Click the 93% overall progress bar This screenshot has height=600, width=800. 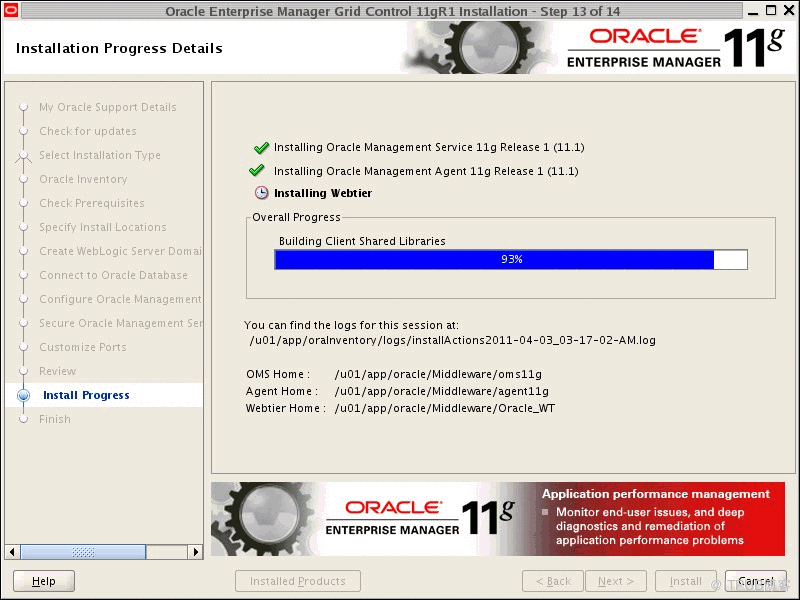[x=511, y=259]
